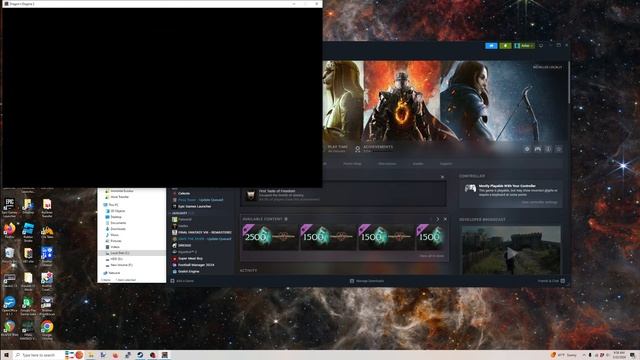Image resolution: width=640 pixels, height=360 pixels.
Task: Open the second 1500 Rift Crystals DLC thumbnail
Action: point(386,237)
